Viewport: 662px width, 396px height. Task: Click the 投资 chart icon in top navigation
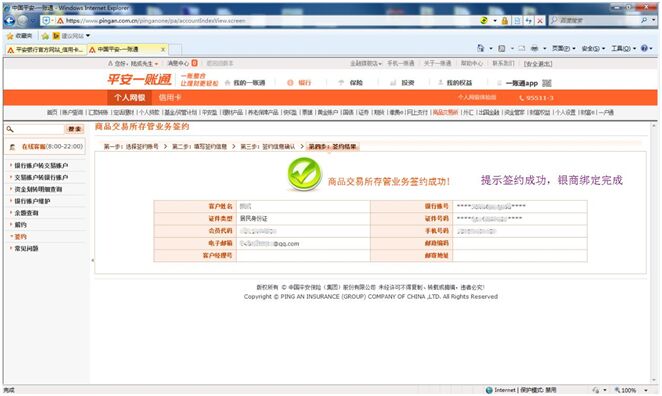tap(393, 83)
